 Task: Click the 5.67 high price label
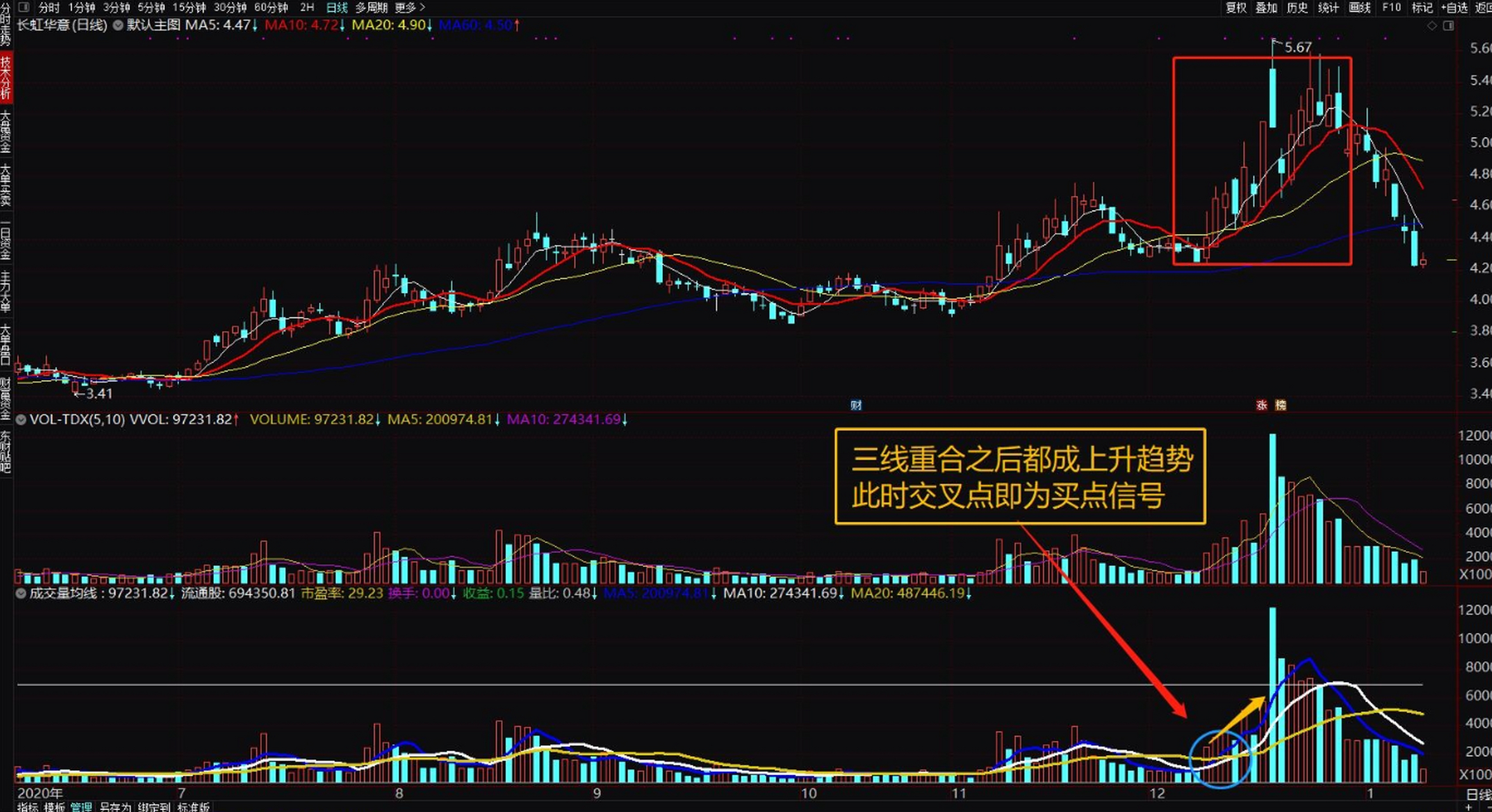pos(1298,48)
